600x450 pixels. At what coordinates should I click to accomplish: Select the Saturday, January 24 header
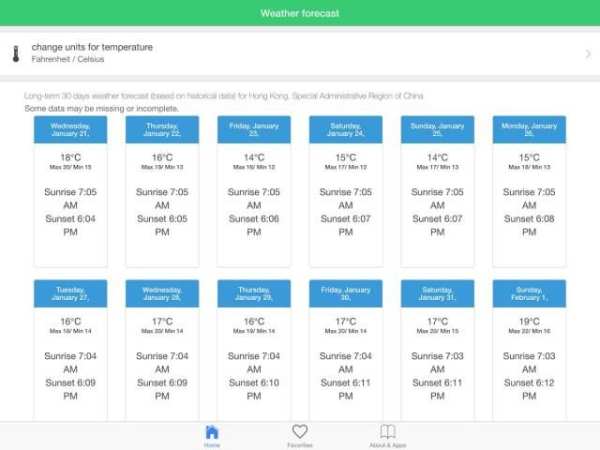(x=346, y=130)
